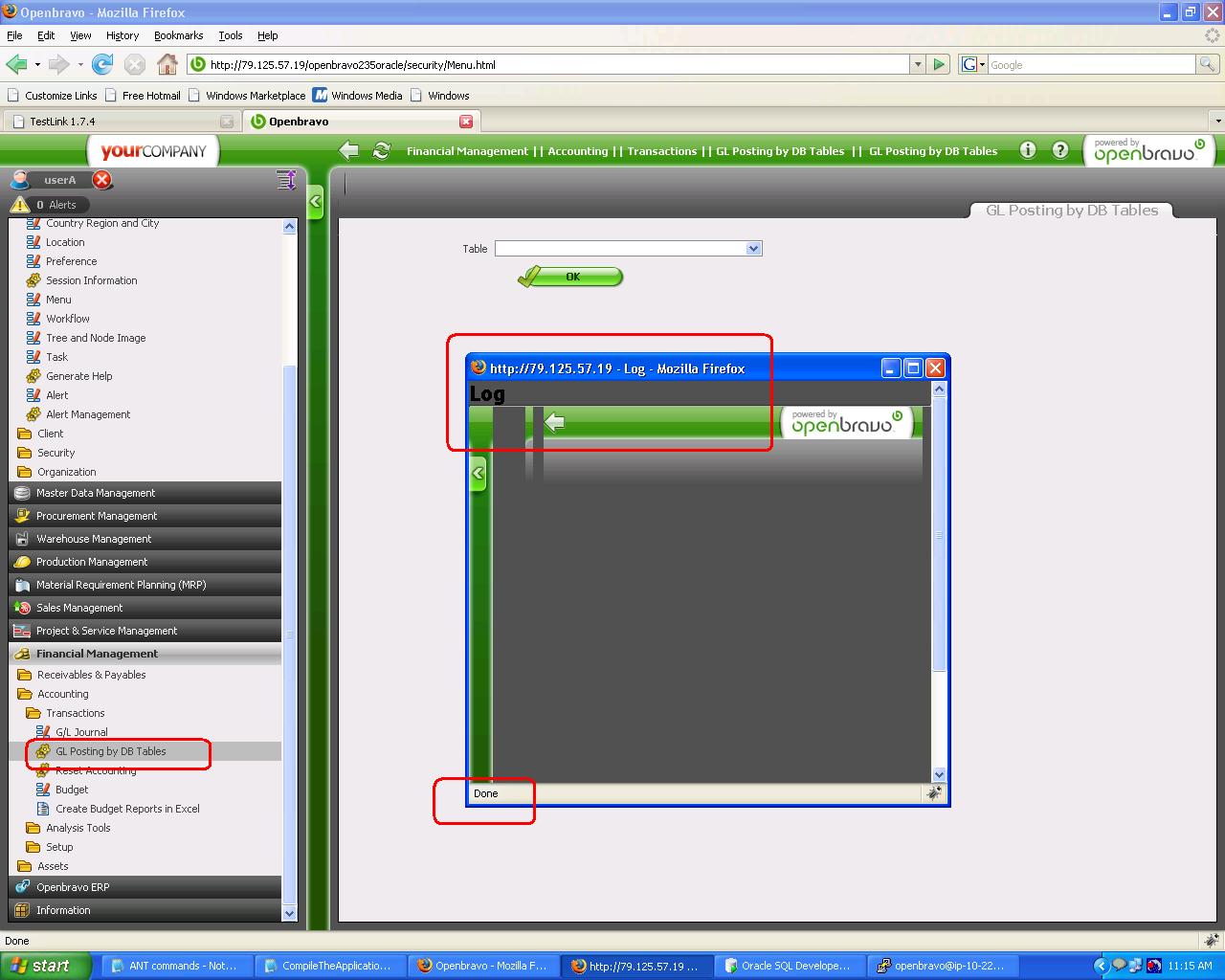Viewport: 1225px width, 980px height.
Task: Collapse the left menu with green arrow
Action: pos(315,202)
